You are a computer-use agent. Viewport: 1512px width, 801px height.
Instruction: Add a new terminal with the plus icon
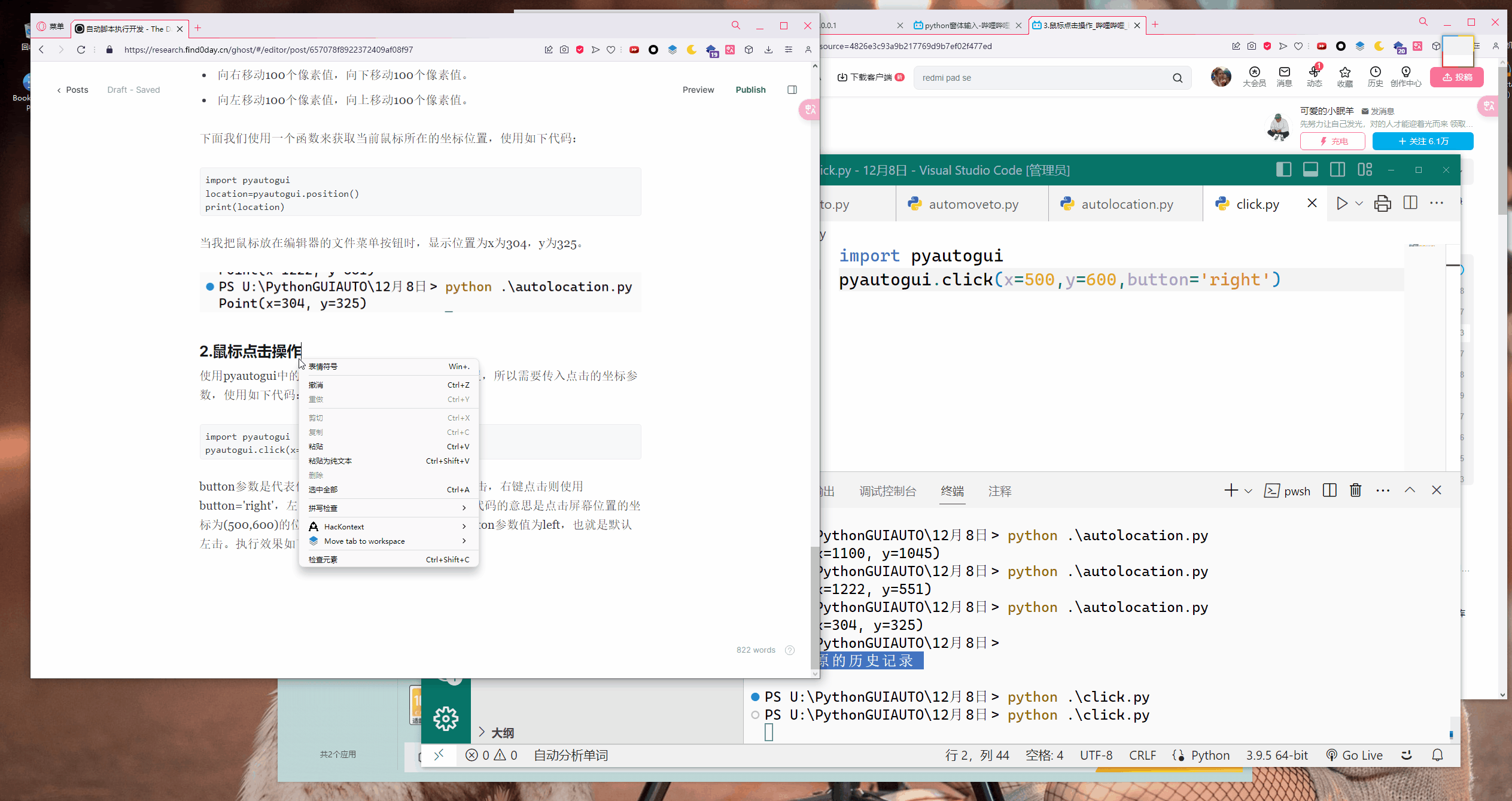pos(1231,491)
